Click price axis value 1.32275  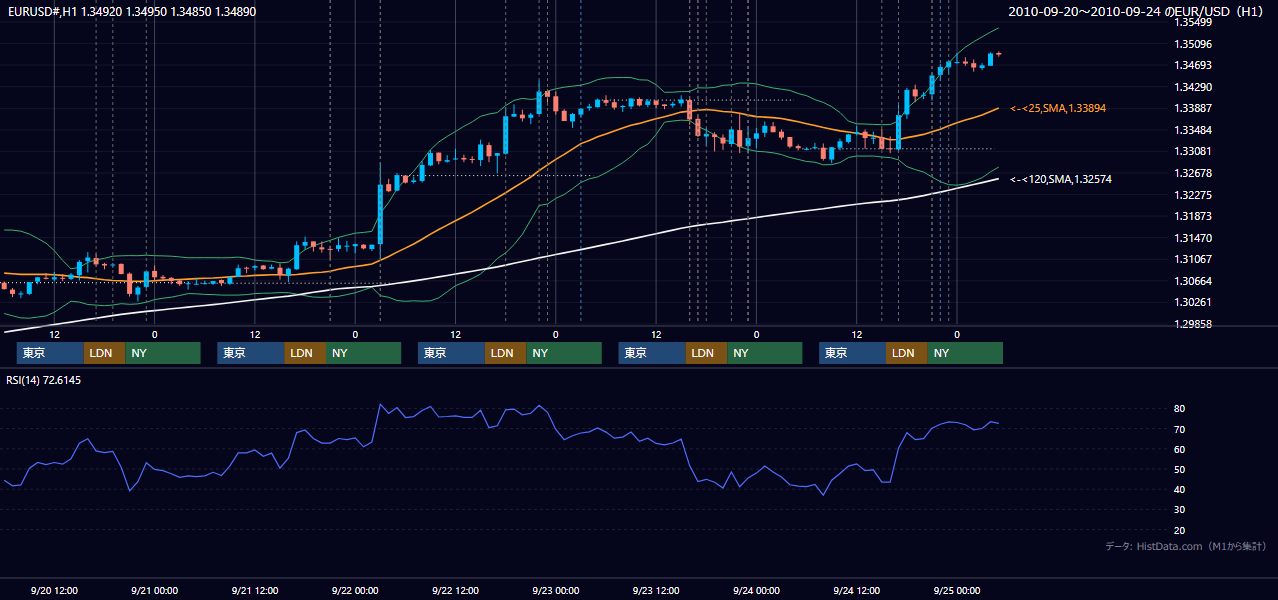(x=1193, y=195)
